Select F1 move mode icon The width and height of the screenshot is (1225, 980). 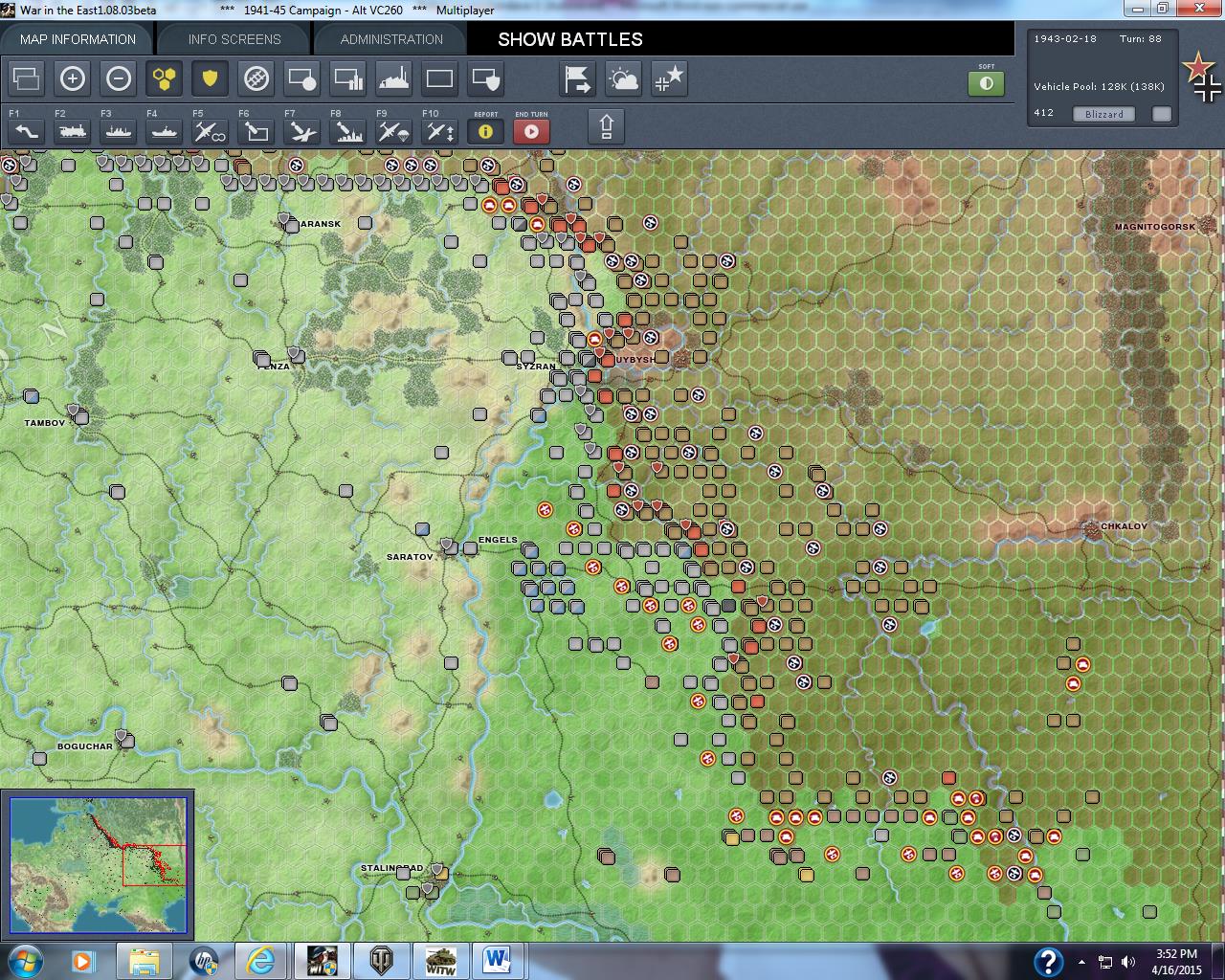[x=27, y=130]
